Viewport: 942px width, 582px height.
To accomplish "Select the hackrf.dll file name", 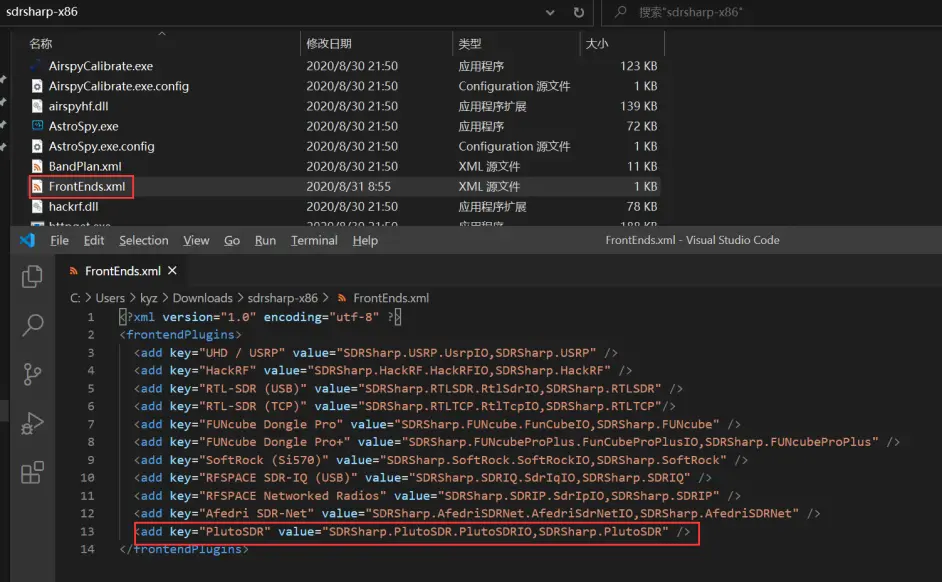I will click(x=73, y=207).
